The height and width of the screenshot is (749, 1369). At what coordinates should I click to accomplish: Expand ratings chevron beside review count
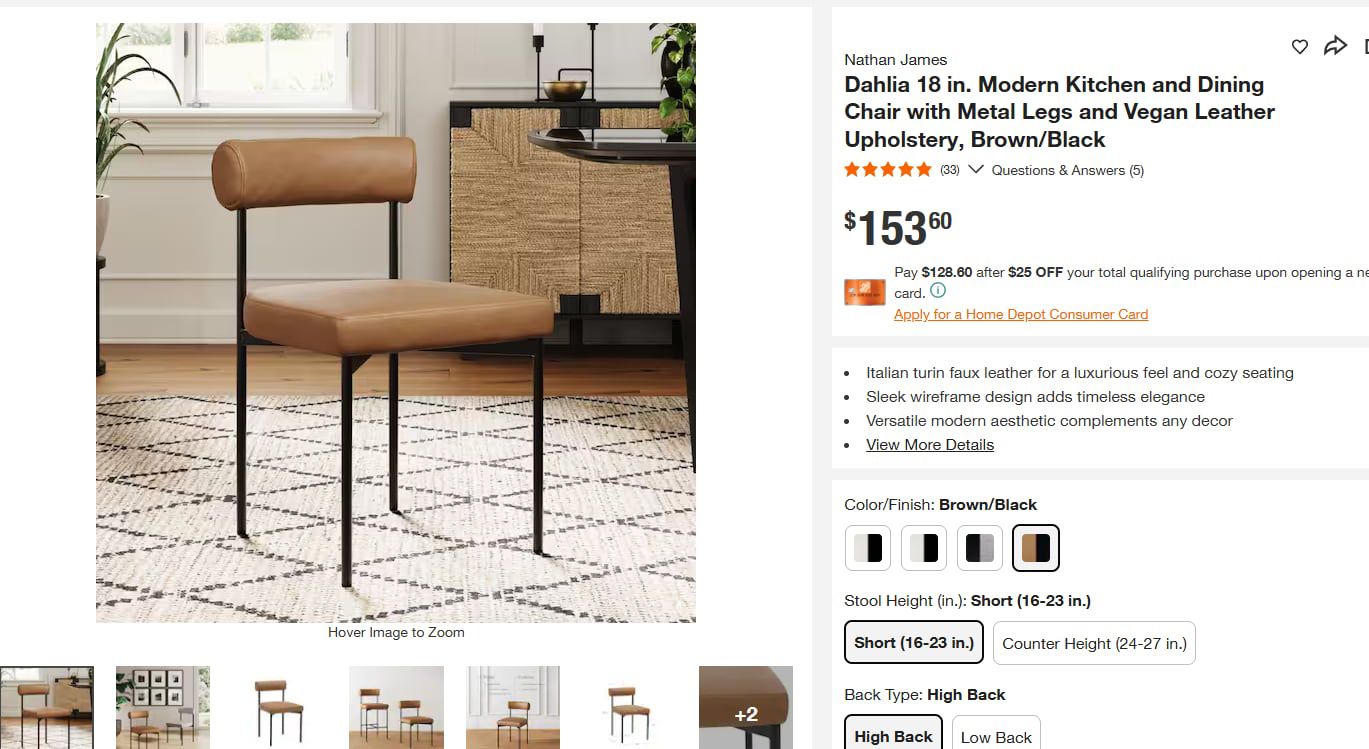tap(976, 170)
